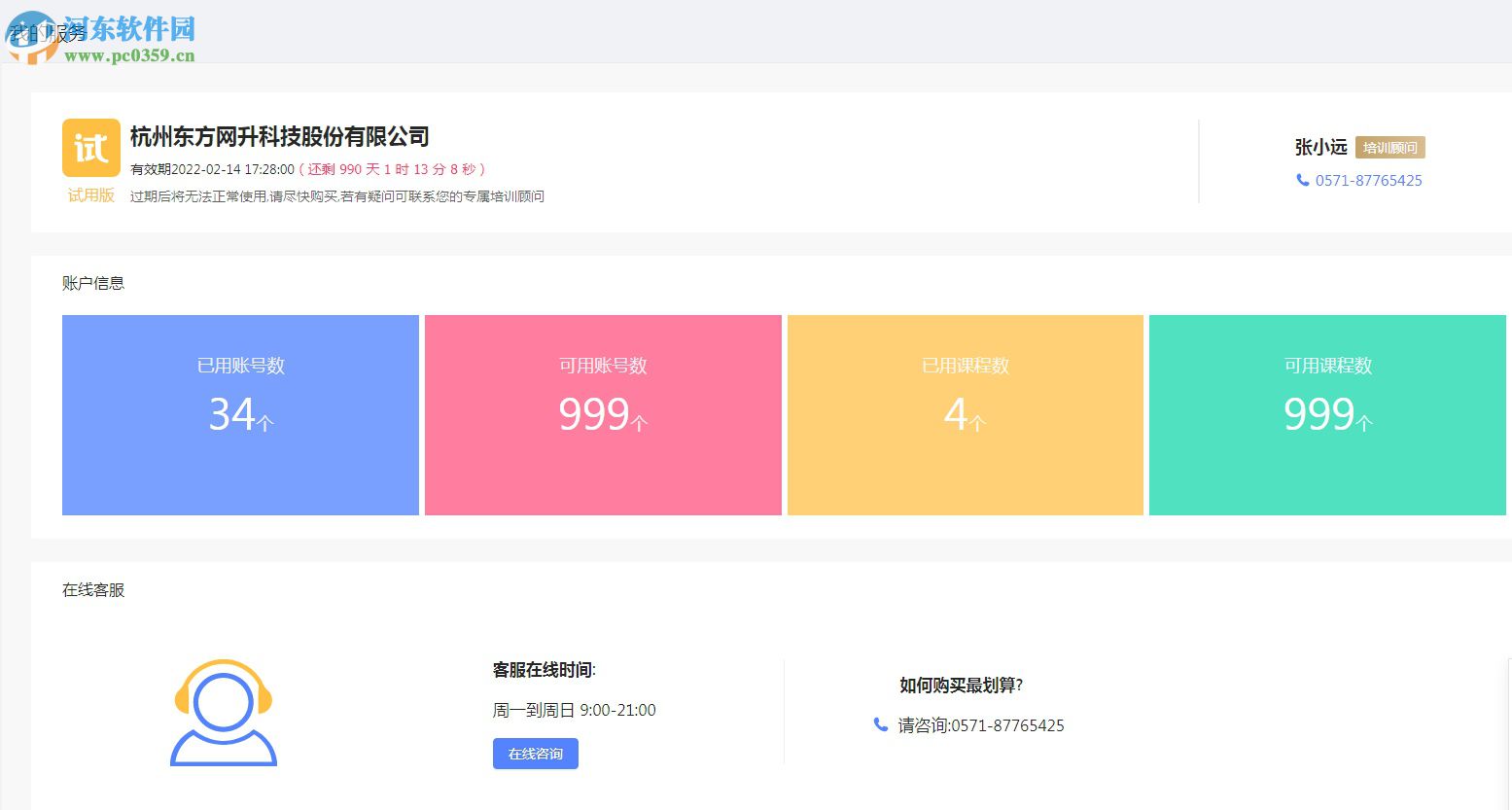
Task: Click the 账户信息 section heading
Action: 93,283
